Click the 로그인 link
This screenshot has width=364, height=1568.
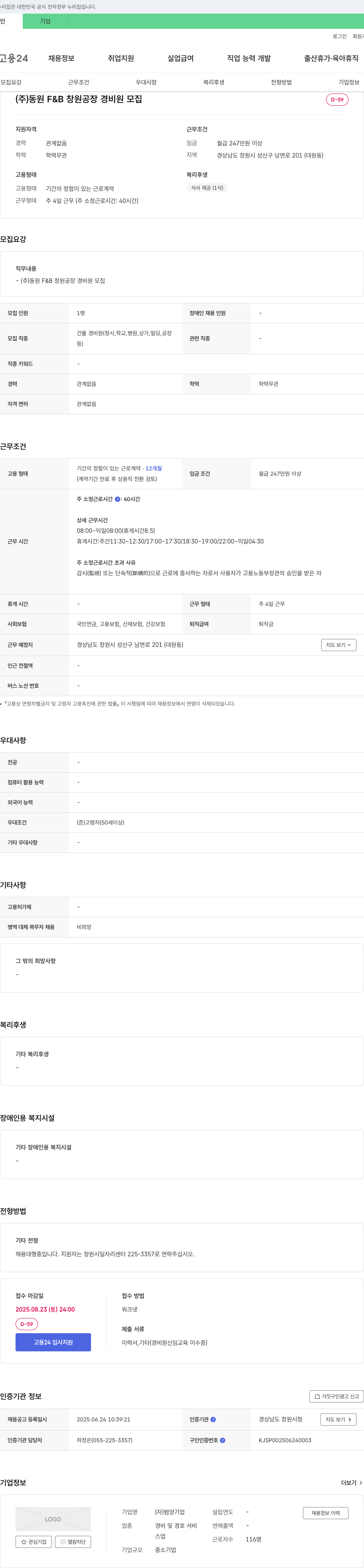click(340, 36)
